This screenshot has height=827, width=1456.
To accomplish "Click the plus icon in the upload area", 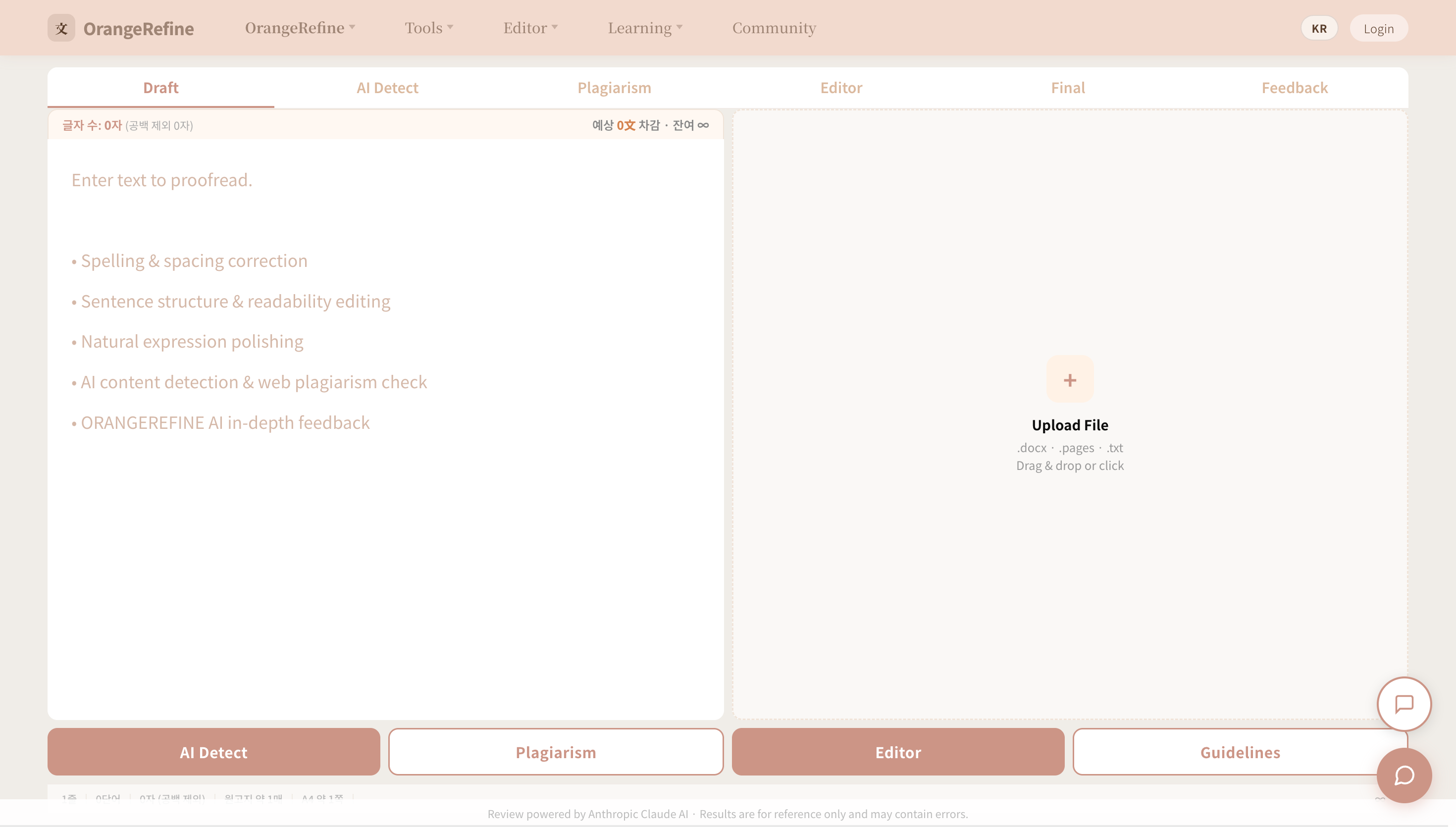I will 1070,379.
